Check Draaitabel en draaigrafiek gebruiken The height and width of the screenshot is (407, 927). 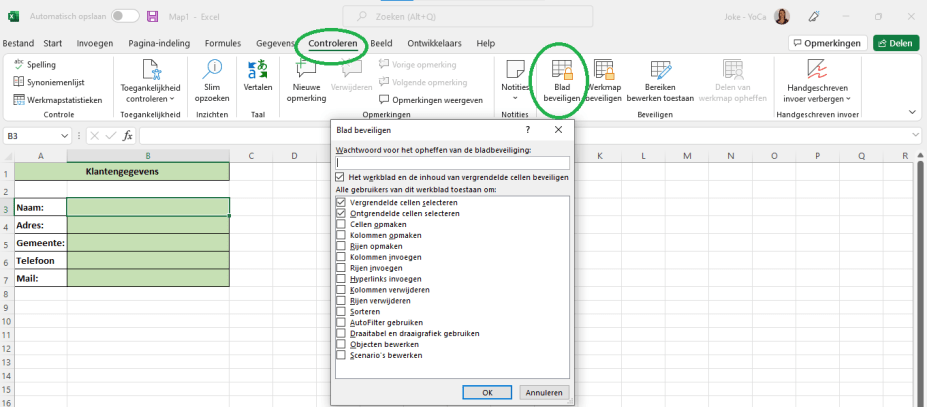tap(341, 333)
